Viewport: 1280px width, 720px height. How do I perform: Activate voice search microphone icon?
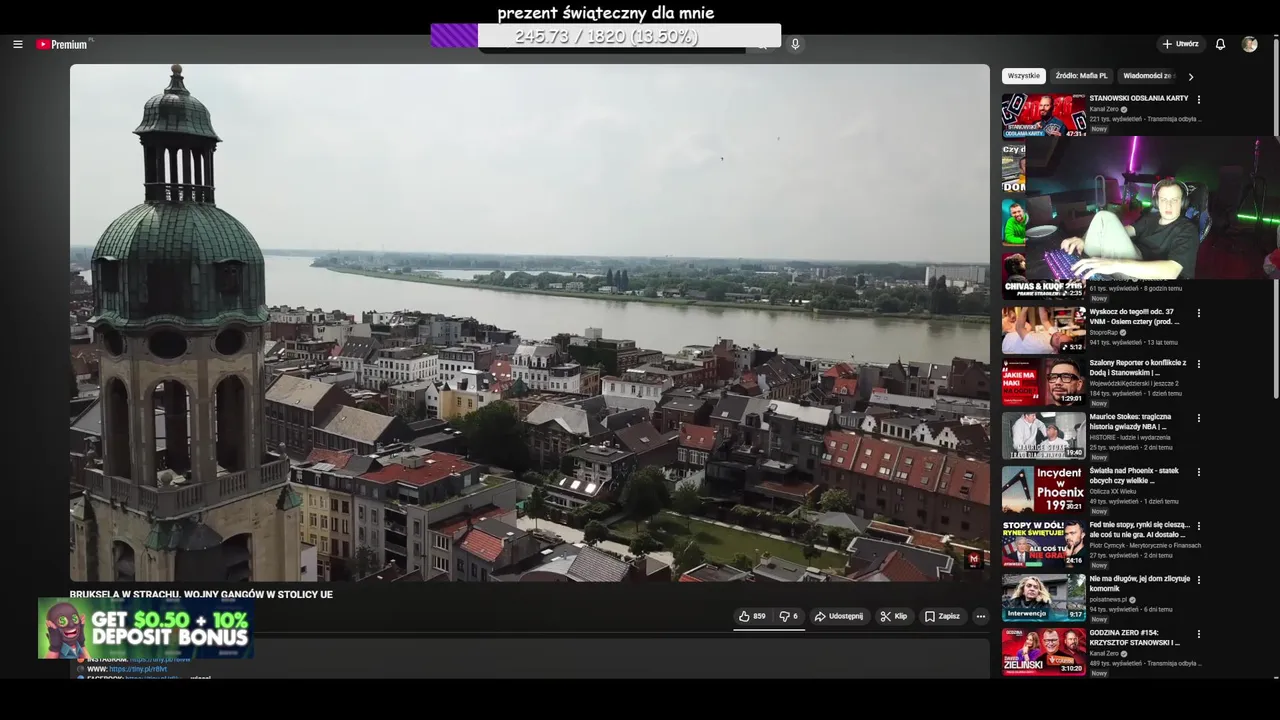[795, 44]
